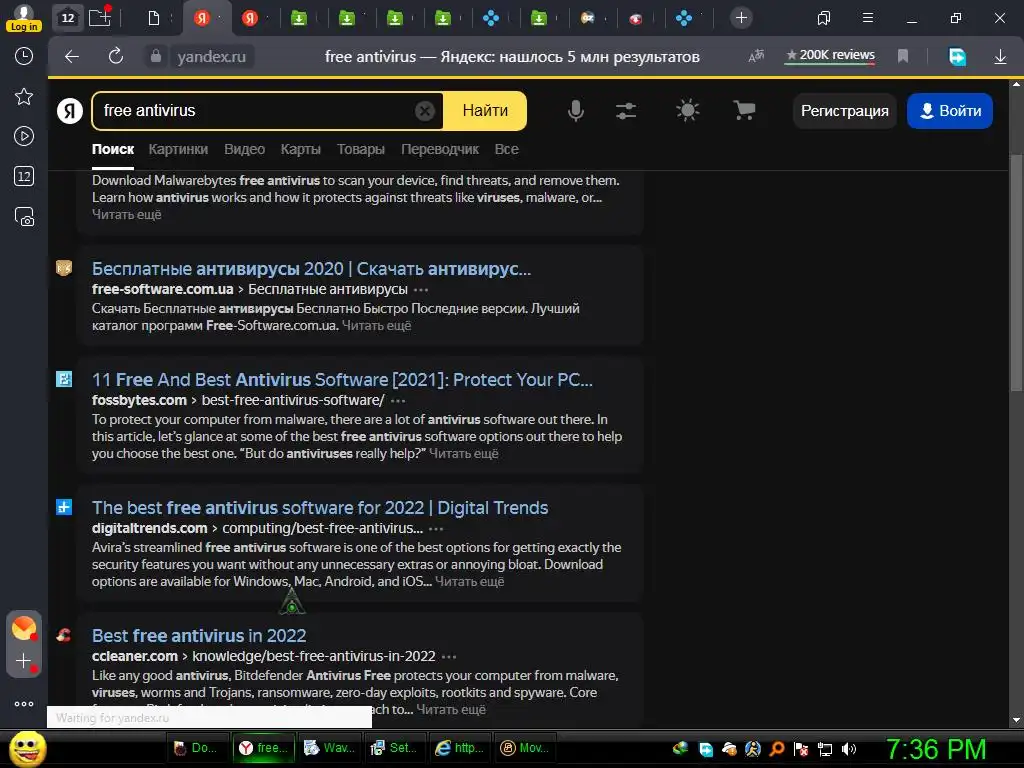Expand options dots next to free-software.com.ua
The width and height of the screenshot is (1024, 768).
tap(421, 289)
